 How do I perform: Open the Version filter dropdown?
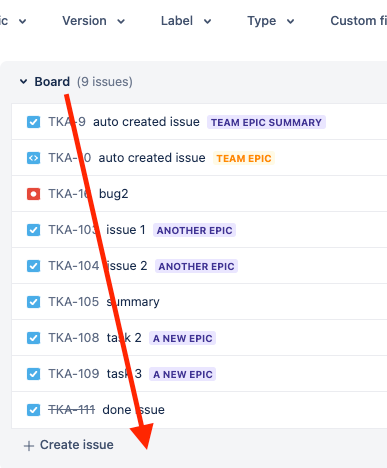(x=93, y=21)
